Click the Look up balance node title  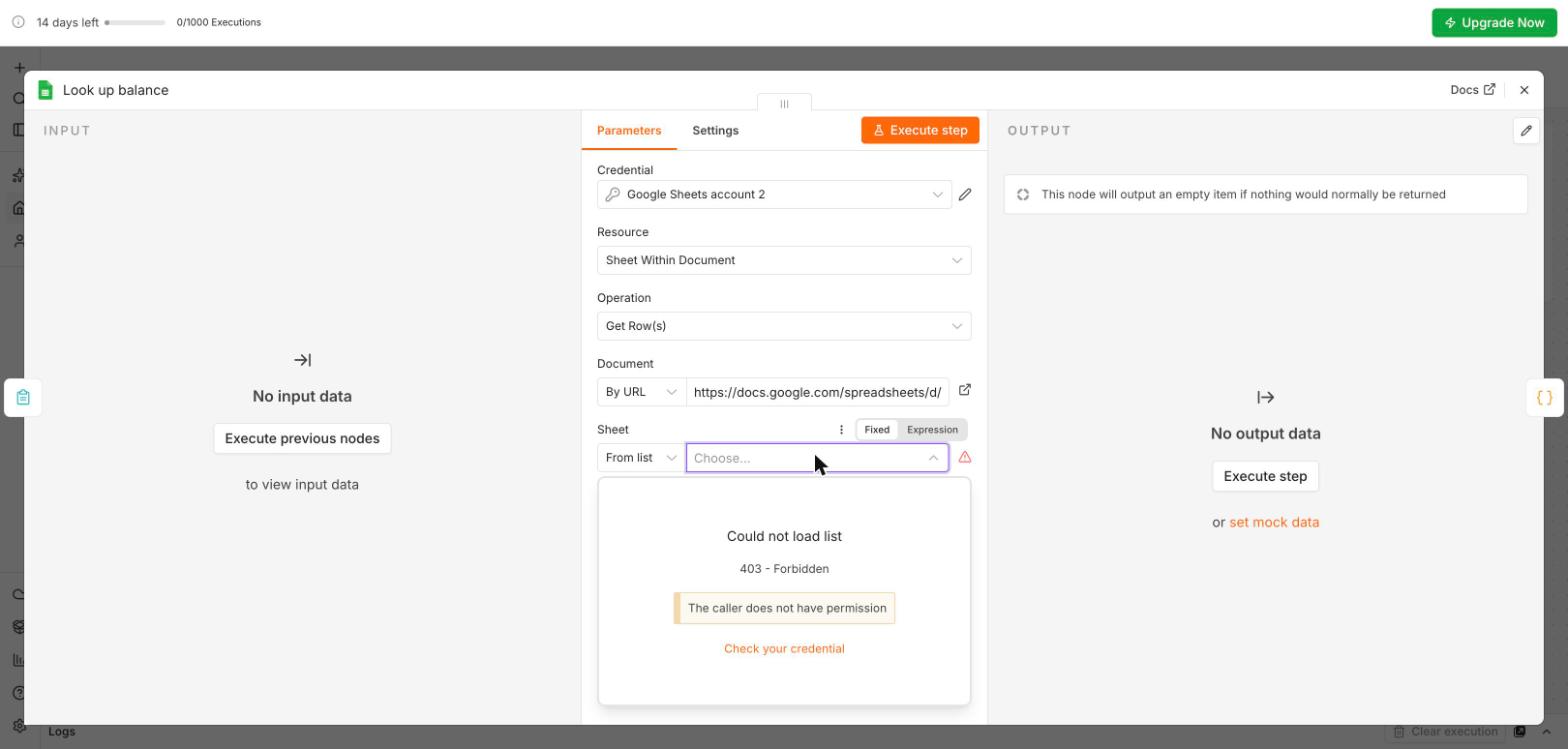(116, 90)
